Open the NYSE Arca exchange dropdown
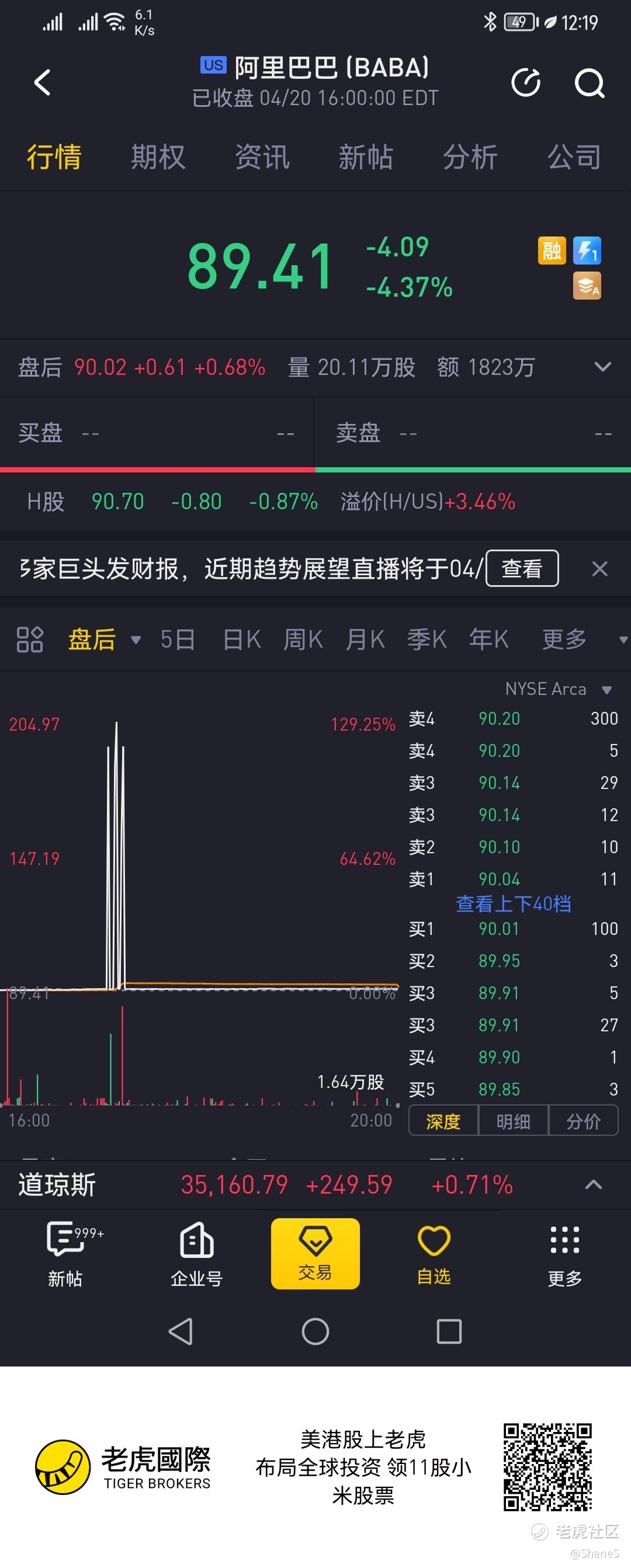 point(558,689)
